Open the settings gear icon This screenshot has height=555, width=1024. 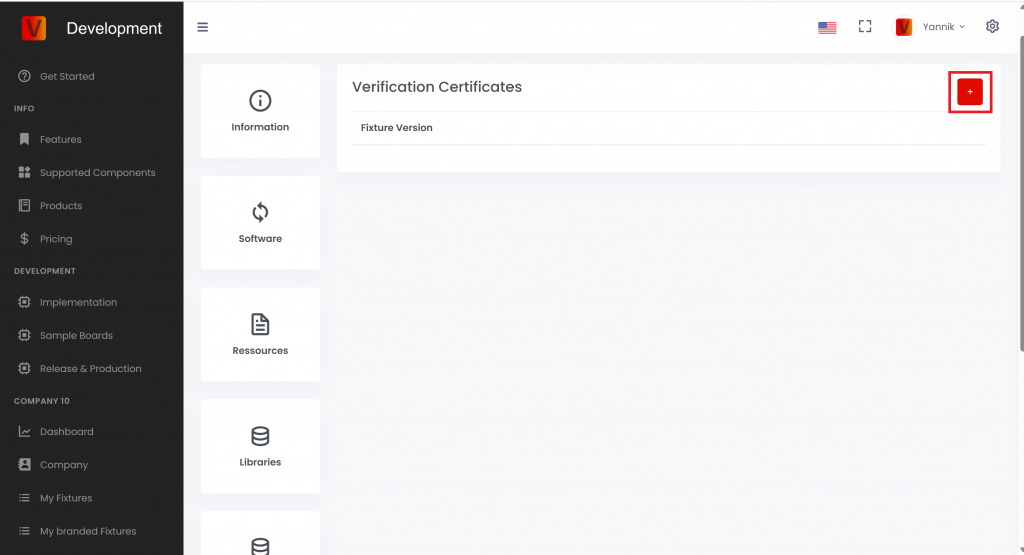point(992,27)
